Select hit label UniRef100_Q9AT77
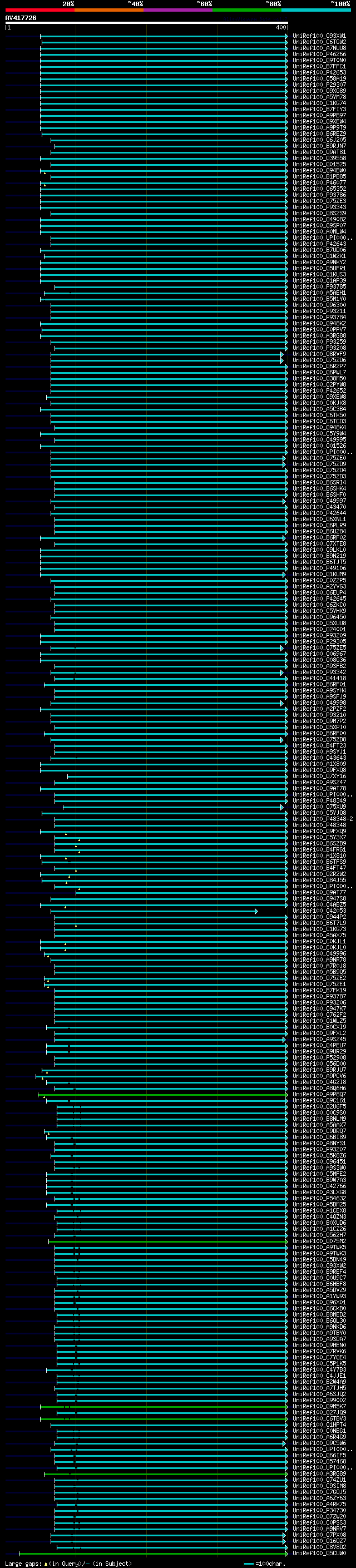This screenshot has height=1568, width=356. [319, 892]
